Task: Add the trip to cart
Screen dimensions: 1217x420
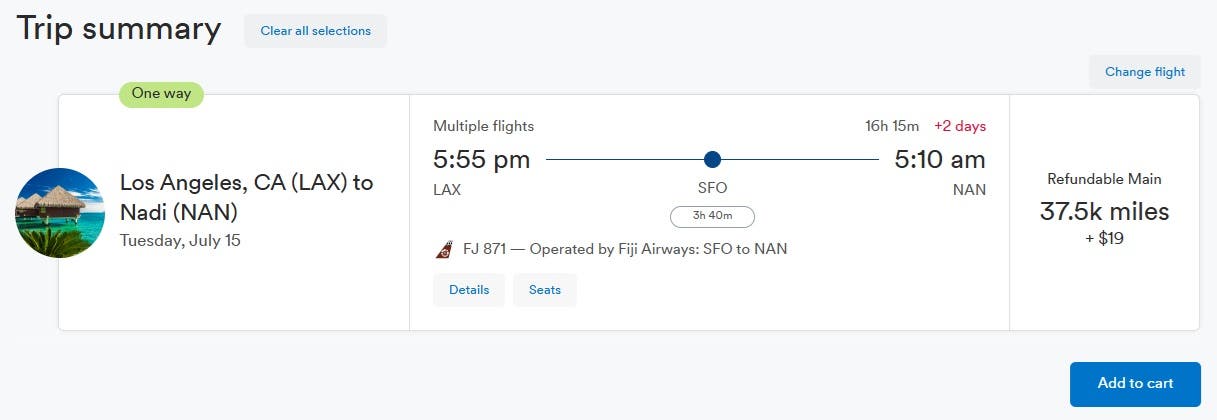Action: pos(1135,384)
